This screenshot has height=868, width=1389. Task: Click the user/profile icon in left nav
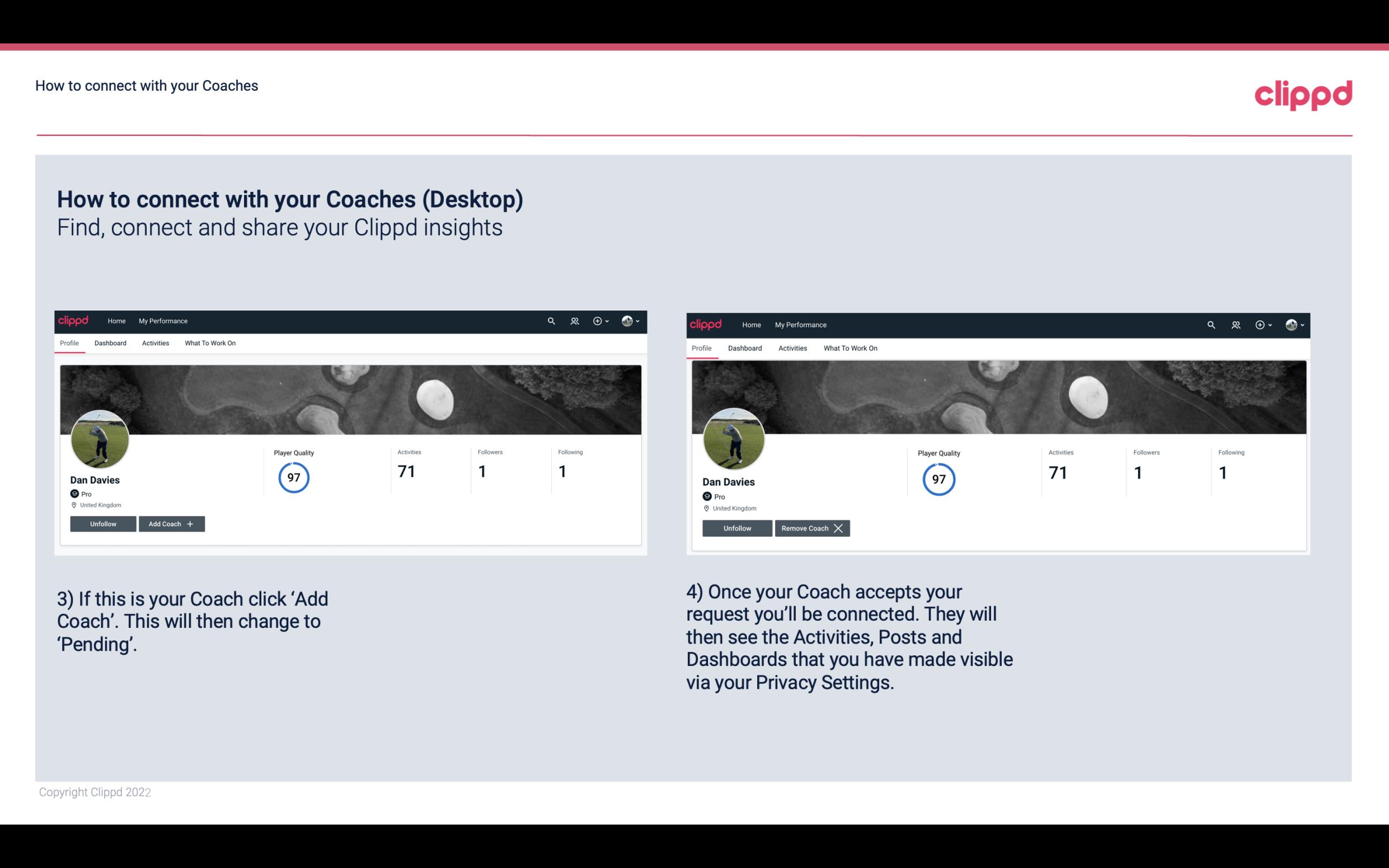point(576,320)
